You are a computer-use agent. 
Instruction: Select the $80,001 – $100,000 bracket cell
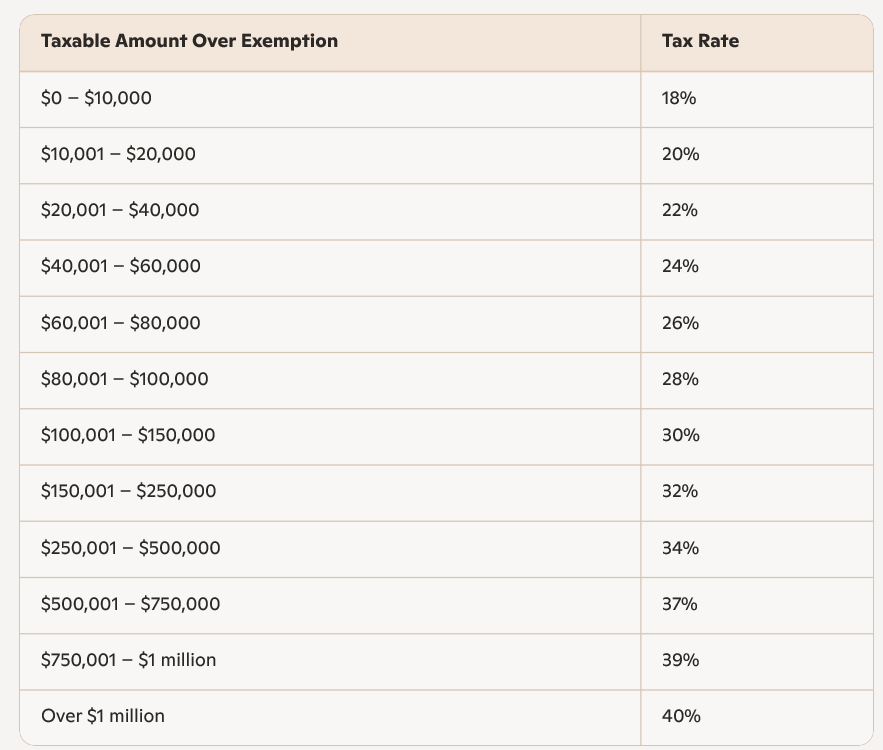point(124,379)
